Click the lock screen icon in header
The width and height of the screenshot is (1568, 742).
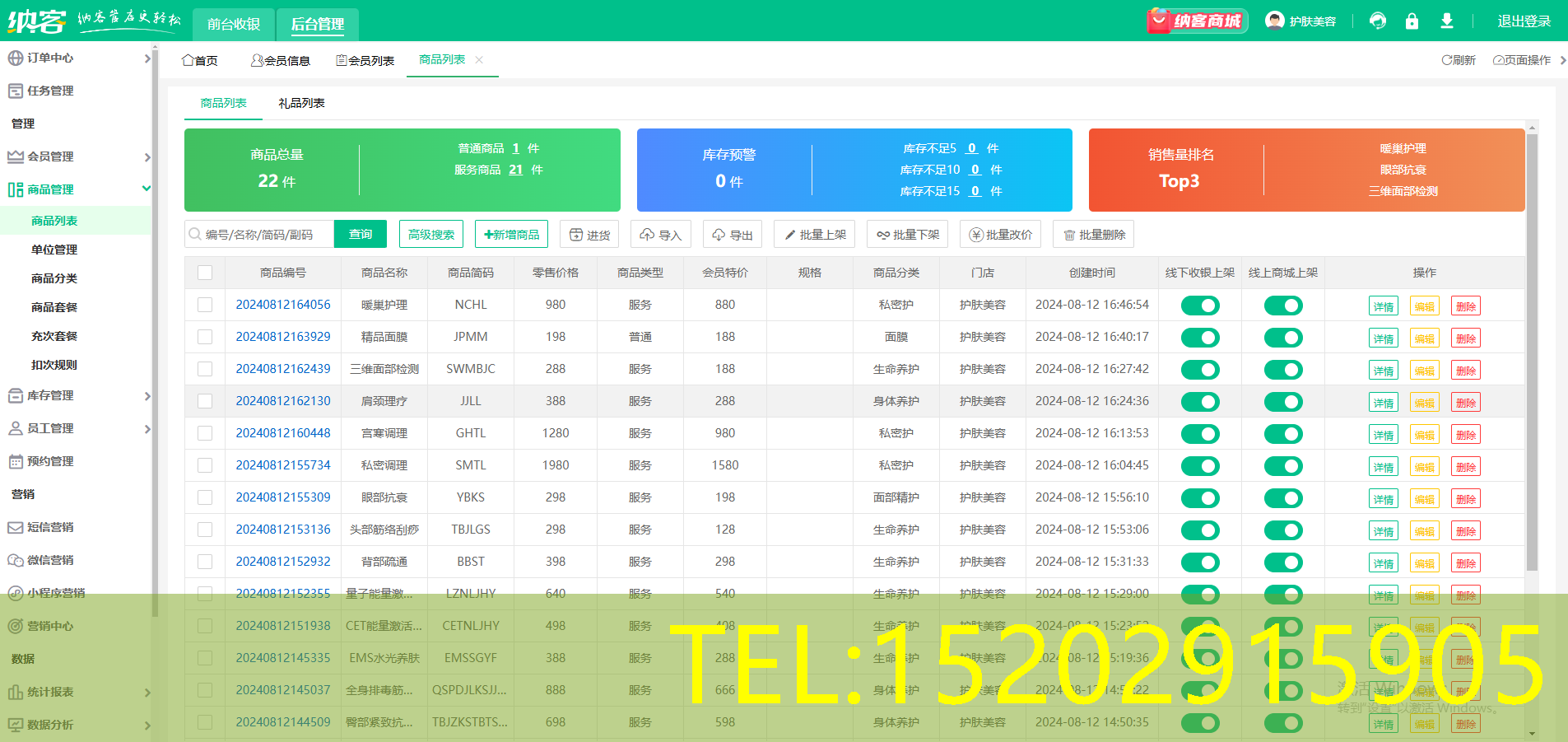click(1412, 21)
